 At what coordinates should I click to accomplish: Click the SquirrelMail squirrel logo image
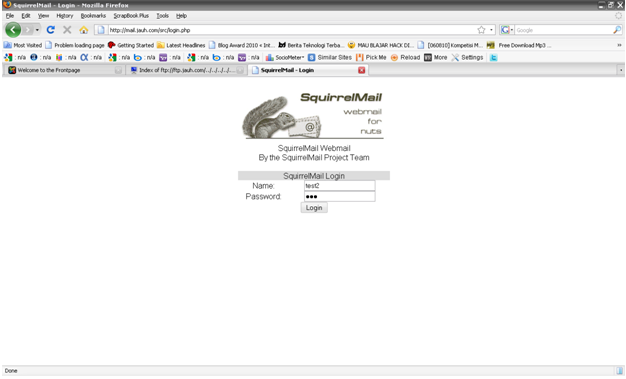[x=313, y=116]
